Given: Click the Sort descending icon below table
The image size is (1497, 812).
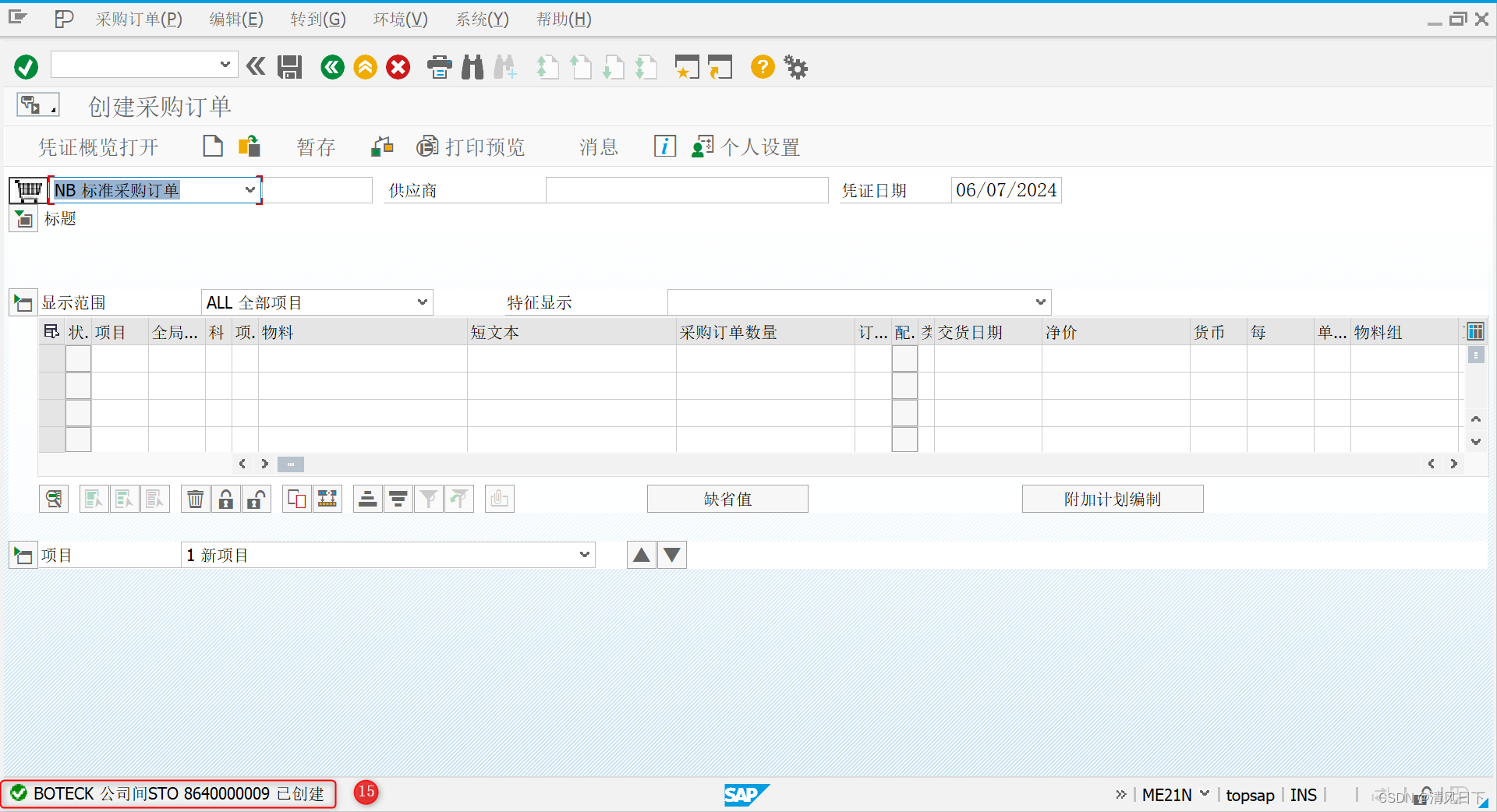Looking at the screenshot, I should [398, 499].
